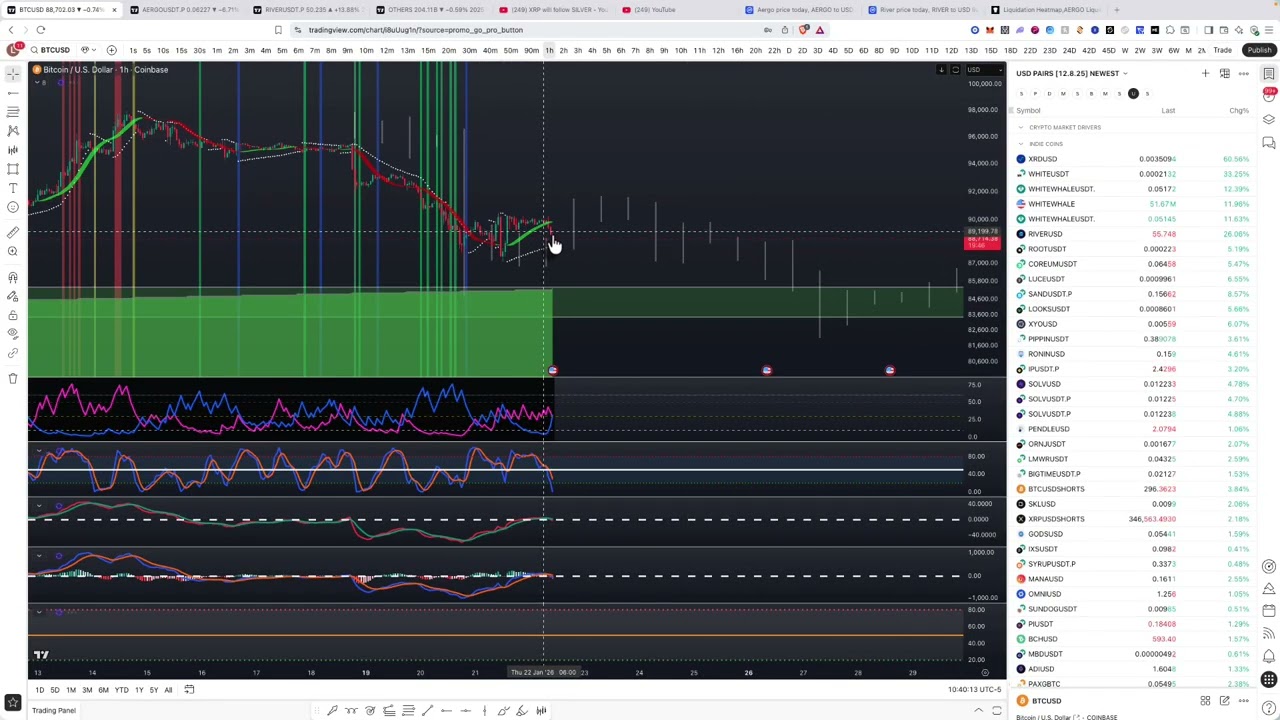This screenshot has width=1280, height=720.
Task: Click the user avatar with 11 badge
Action: [x=14, y=50]
